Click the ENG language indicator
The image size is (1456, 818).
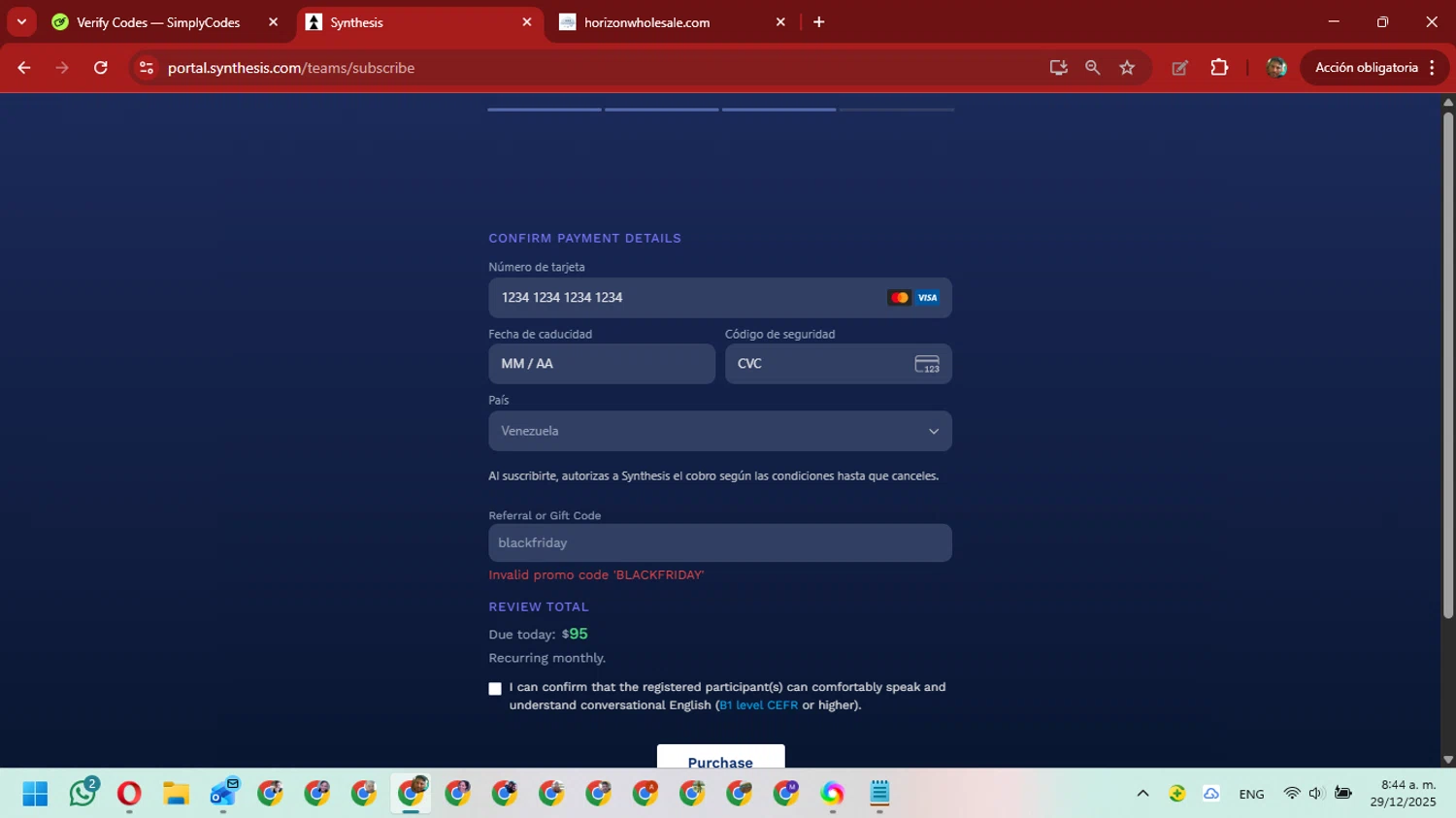[1251, 794]
